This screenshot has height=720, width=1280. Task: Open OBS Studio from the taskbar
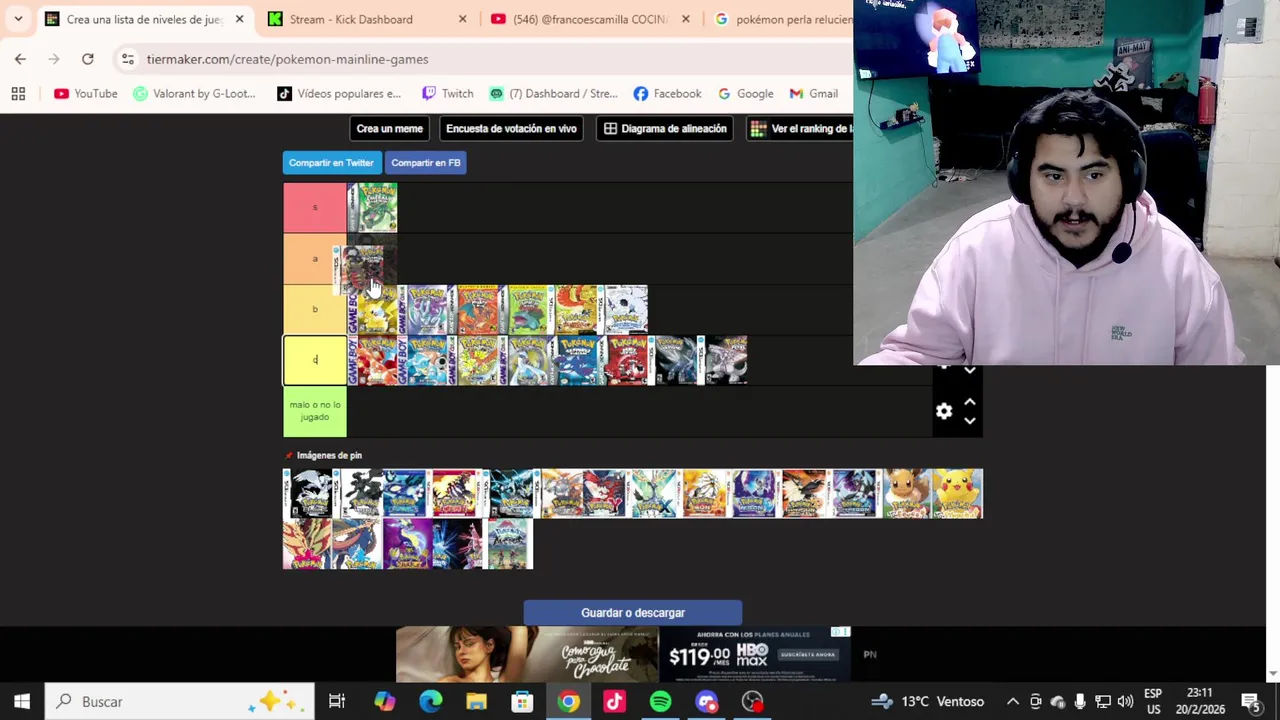click(x=752, y=702)
